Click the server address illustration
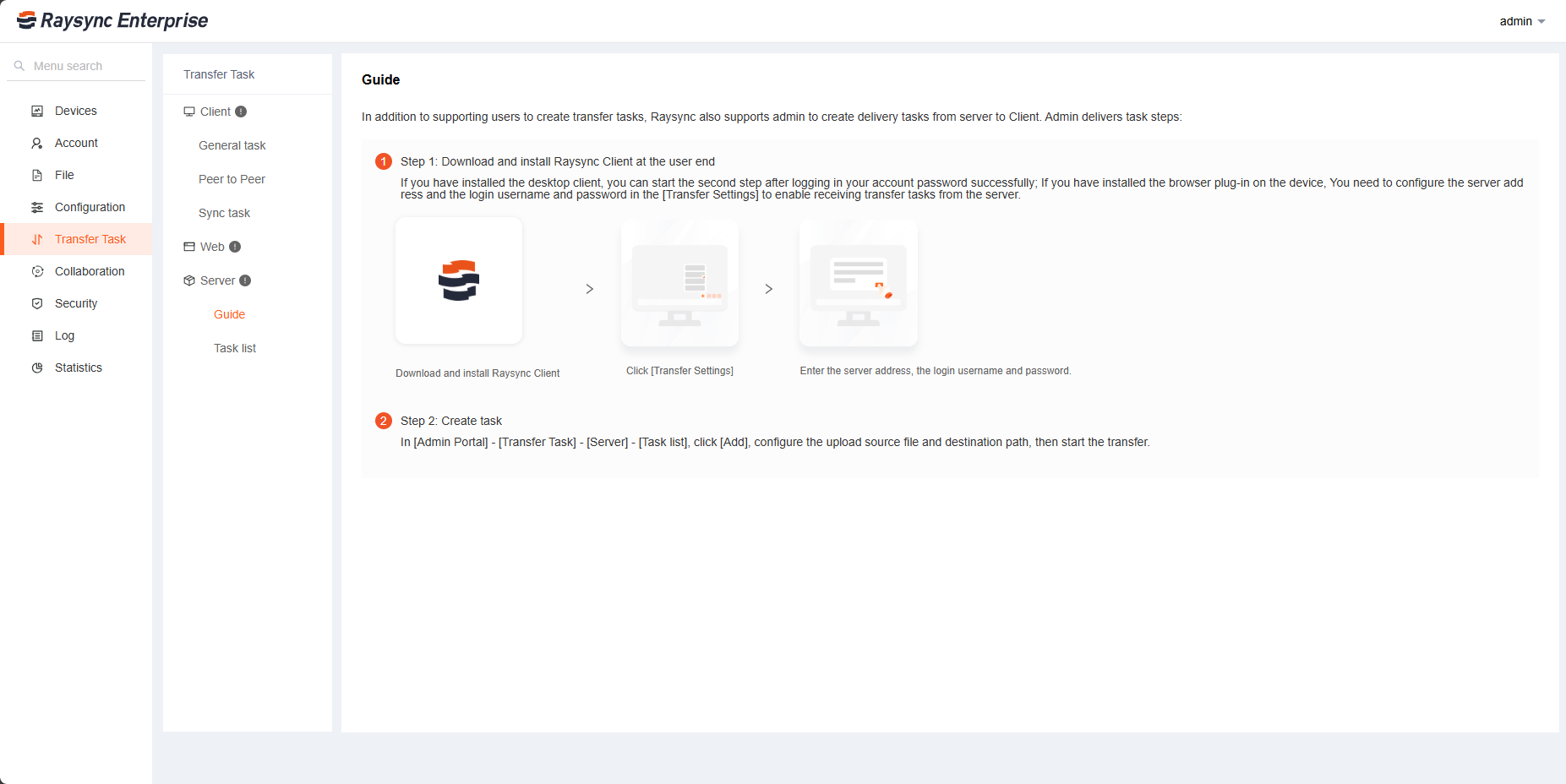The width and height of the screenshot is (1566, 784). [858, 283]
